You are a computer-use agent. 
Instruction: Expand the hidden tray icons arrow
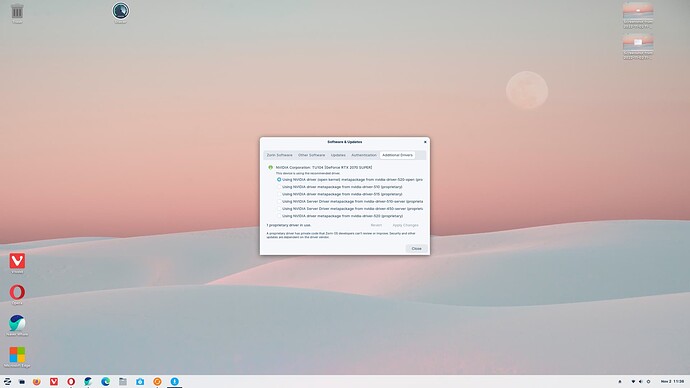point(620,381)
